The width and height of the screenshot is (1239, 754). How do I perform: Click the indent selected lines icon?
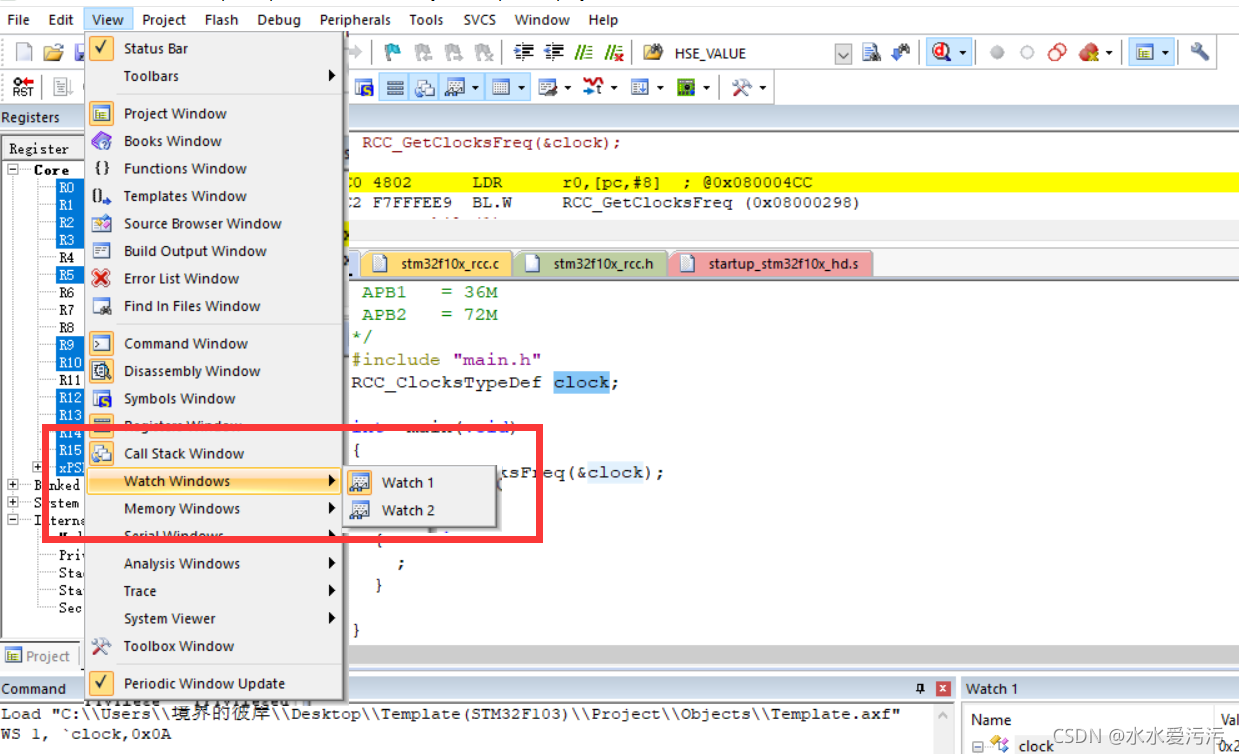[x=523, y=53]
